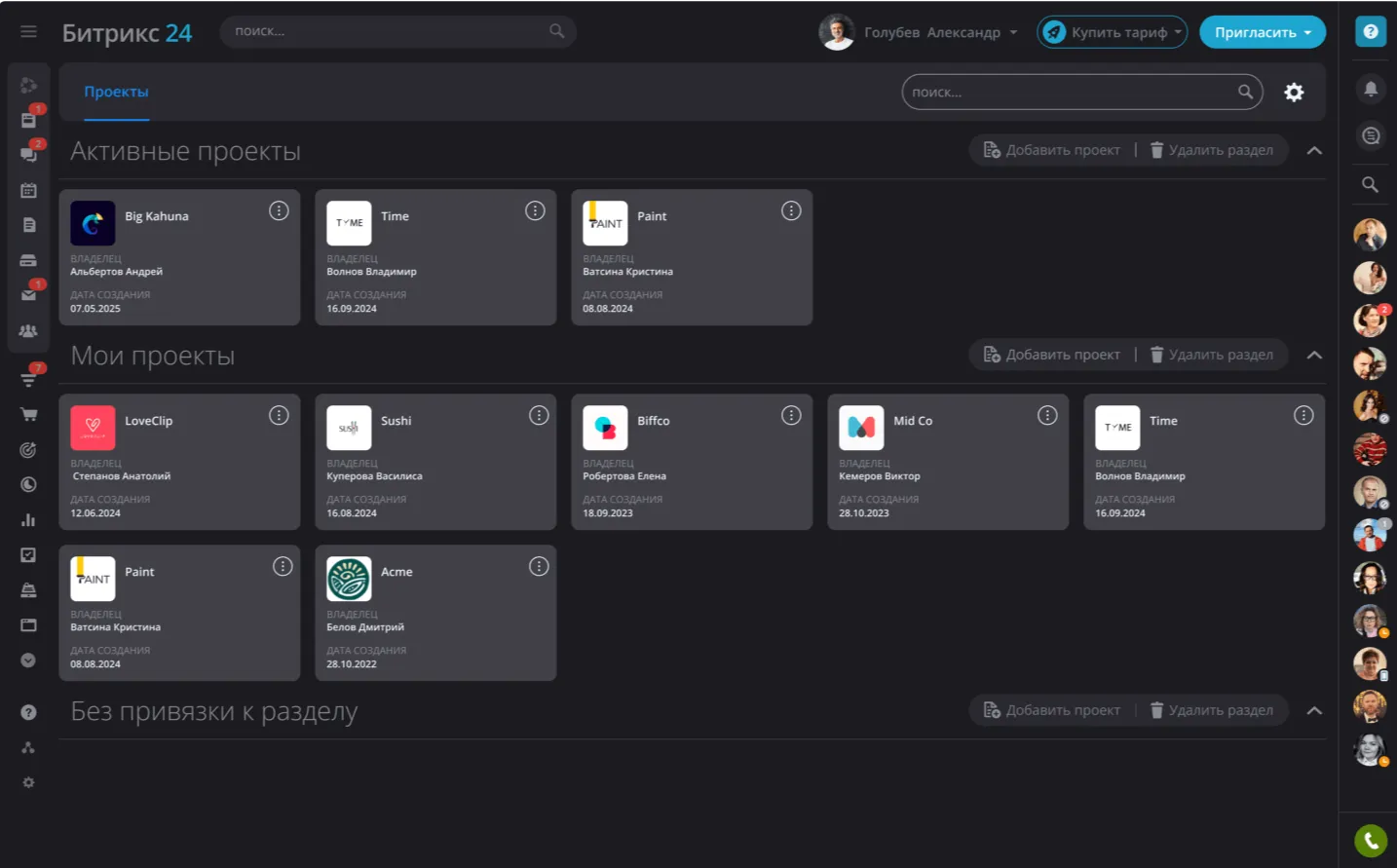
Task: Open the left sidebar settings gear
Action: click(x=28, y=782)
